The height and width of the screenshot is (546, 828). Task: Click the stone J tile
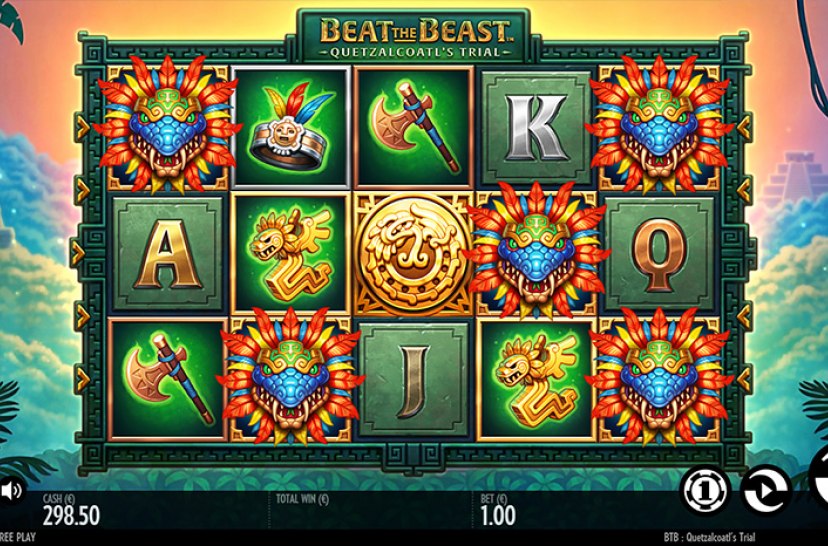[x=413, y=380]
